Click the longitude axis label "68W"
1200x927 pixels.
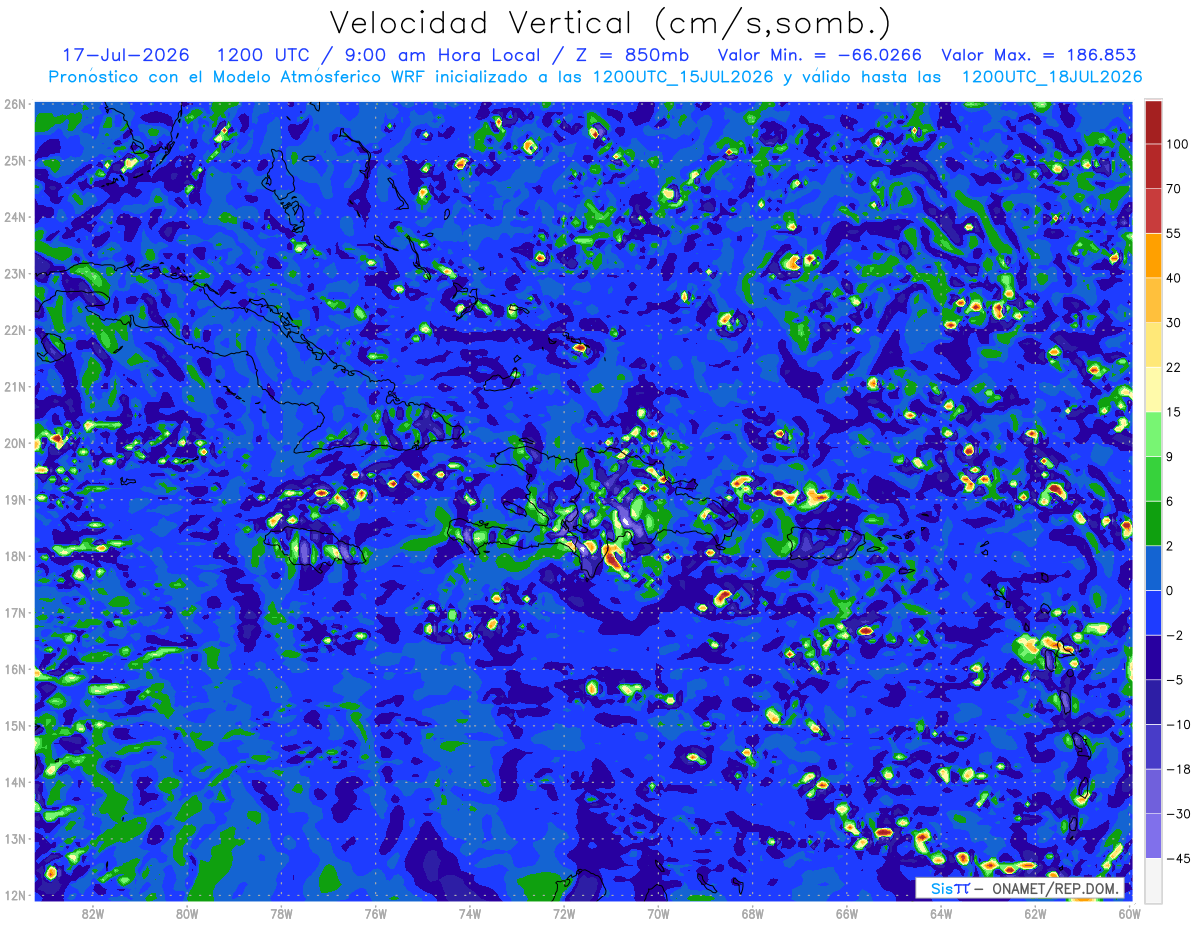tap(752, 913)
